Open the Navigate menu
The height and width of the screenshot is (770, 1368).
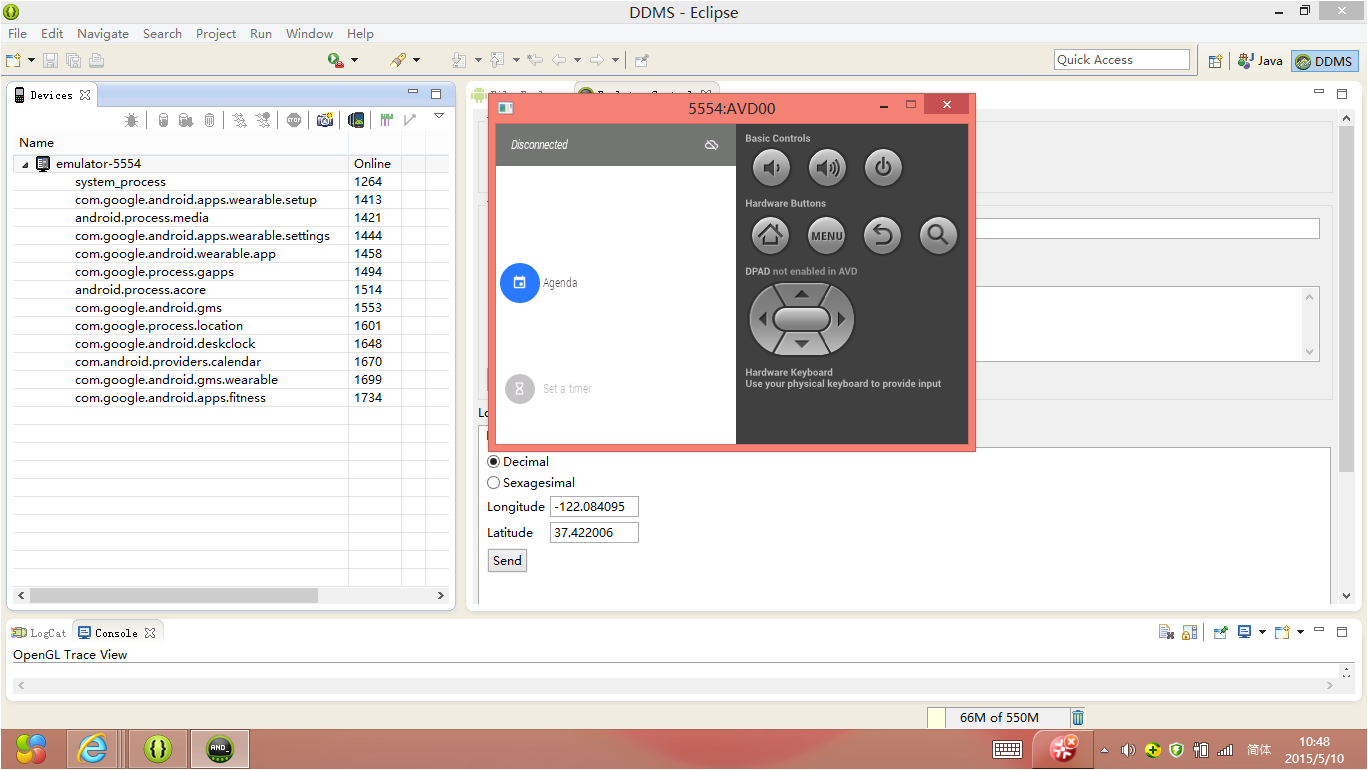pyautogui.click(x=103, y=33)
